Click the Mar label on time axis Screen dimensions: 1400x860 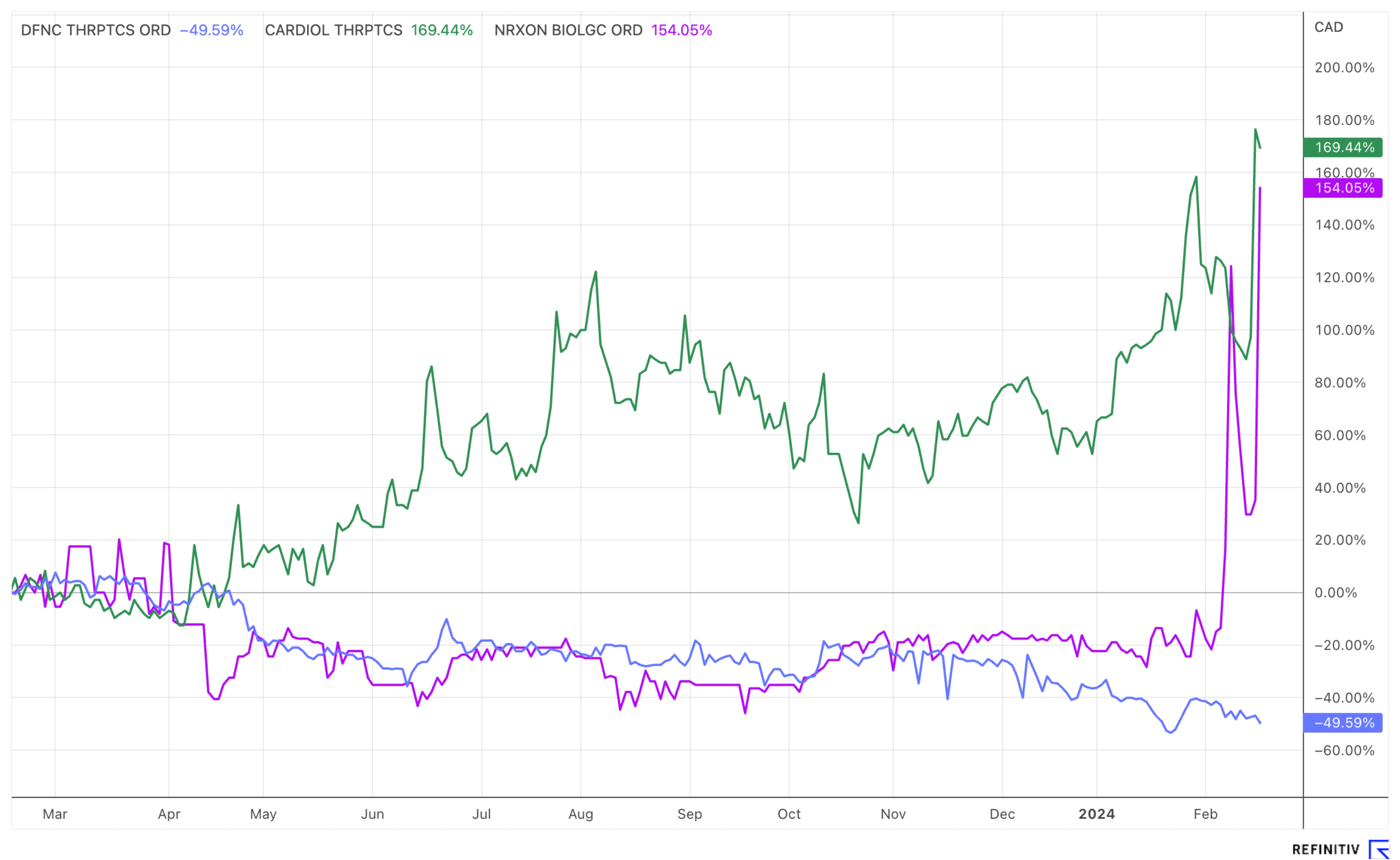tap(54, 814)
